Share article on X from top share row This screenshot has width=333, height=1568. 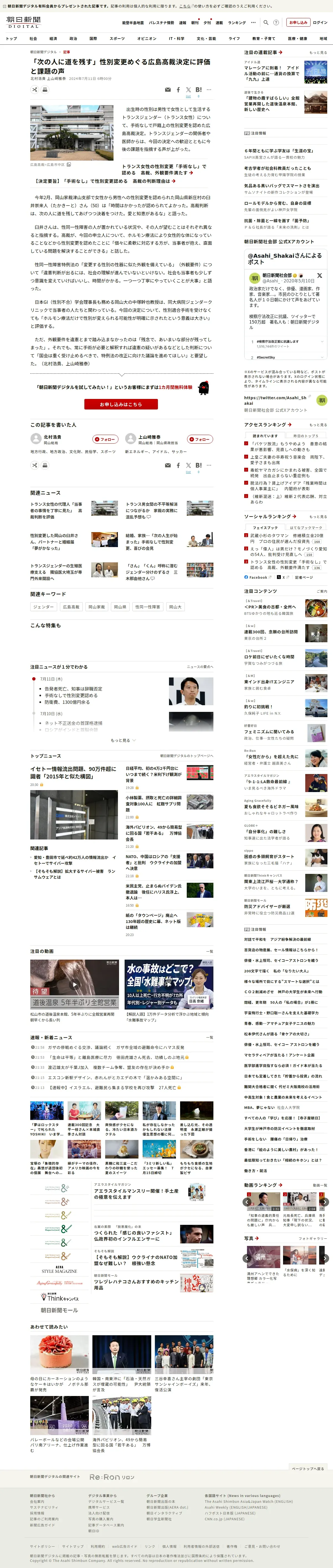[x=188, y=90]
